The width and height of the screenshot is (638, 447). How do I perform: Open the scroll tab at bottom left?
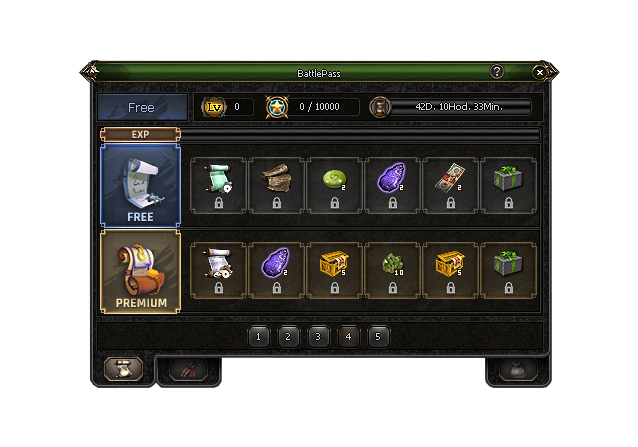(x=123, y=369)
